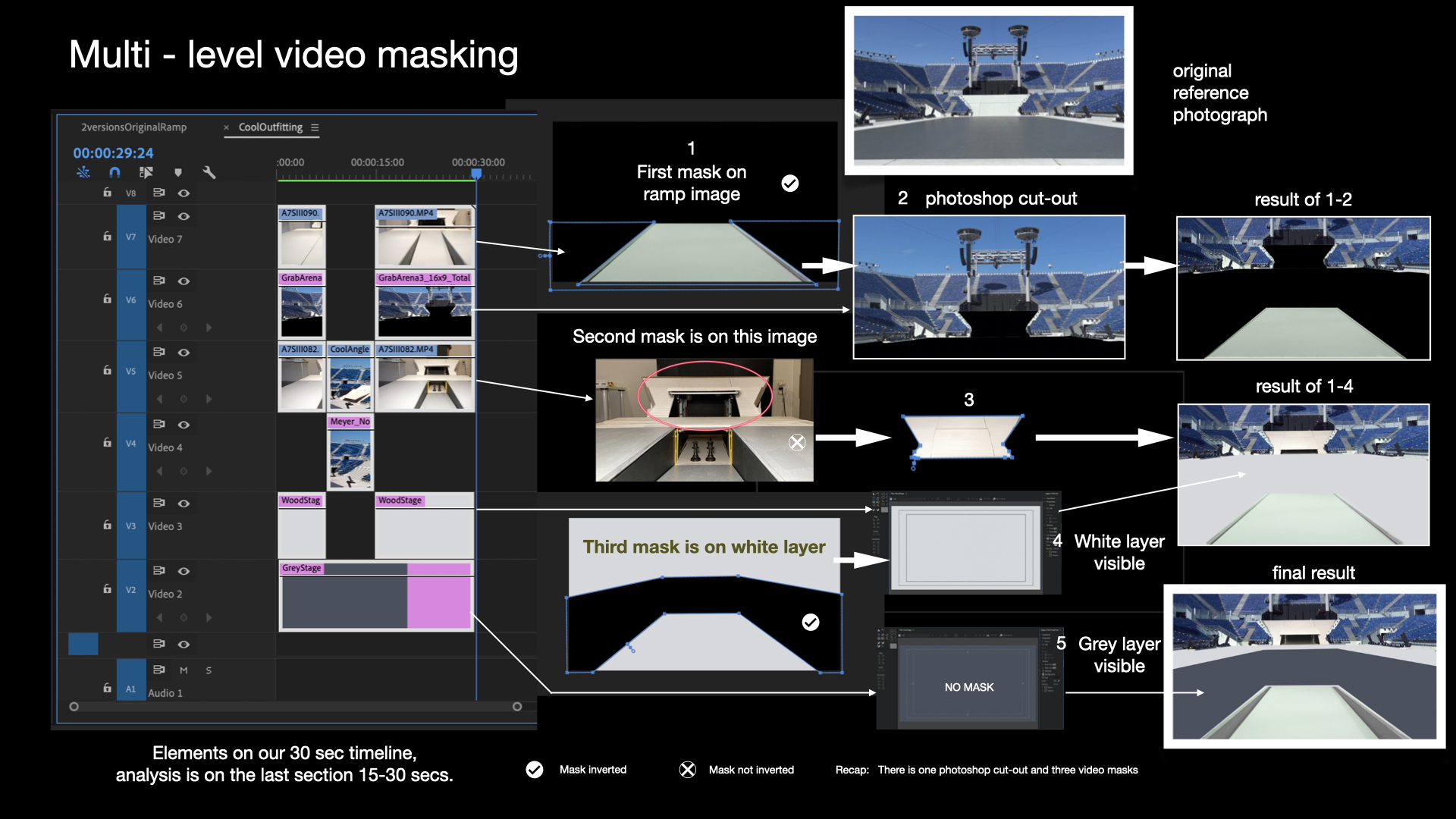
Task: Click the Linked Selection icon
Action: 146,173
